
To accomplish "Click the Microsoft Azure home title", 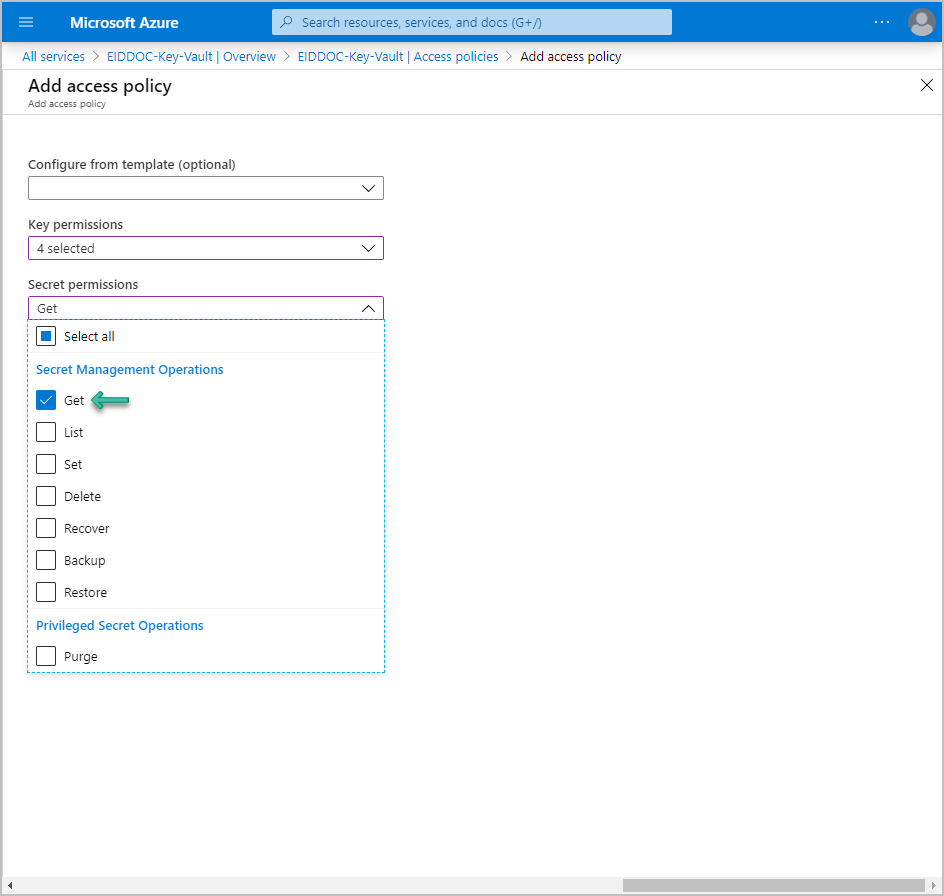I will click(x=124, y=22).
